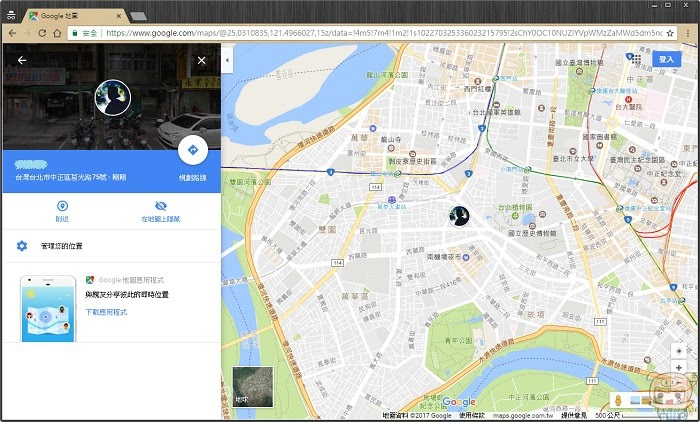Click the 南機場夜市 map label
Screen dimensions: 700x422
pyautogui.click(x=444, y=257)
